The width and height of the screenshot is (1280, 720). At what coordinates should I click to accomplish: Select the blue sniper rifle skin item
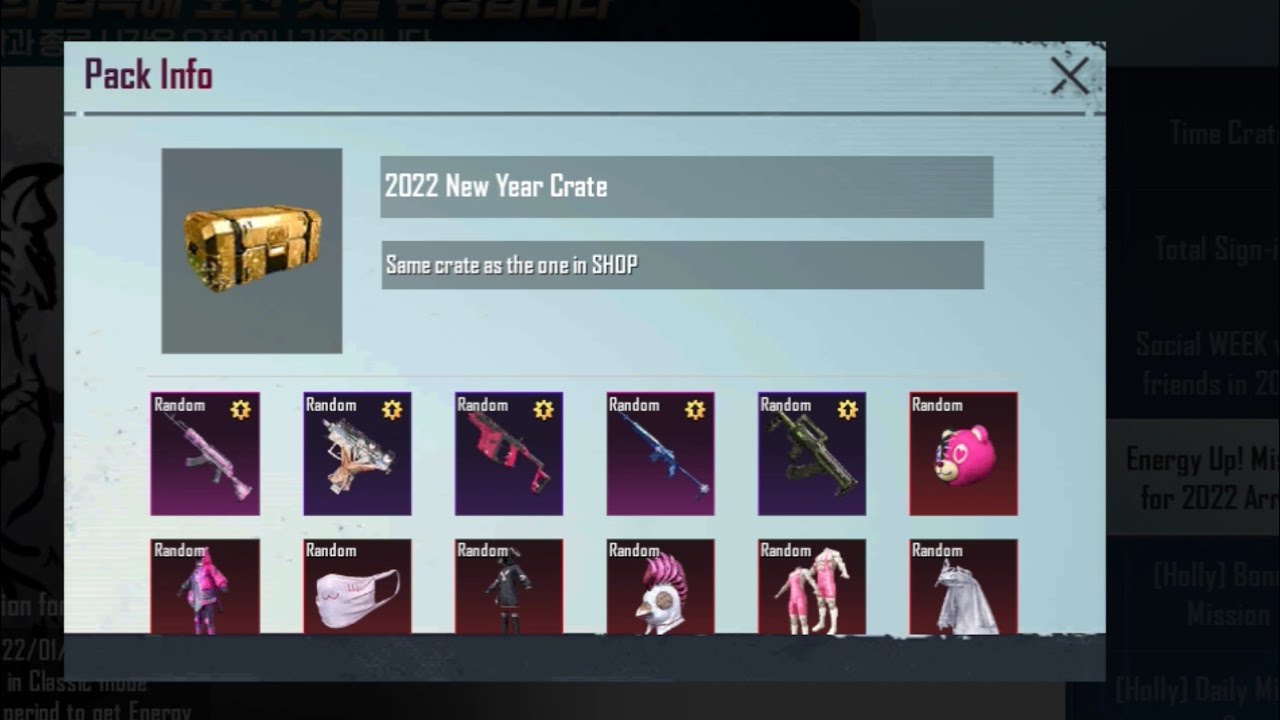[661, 454]
